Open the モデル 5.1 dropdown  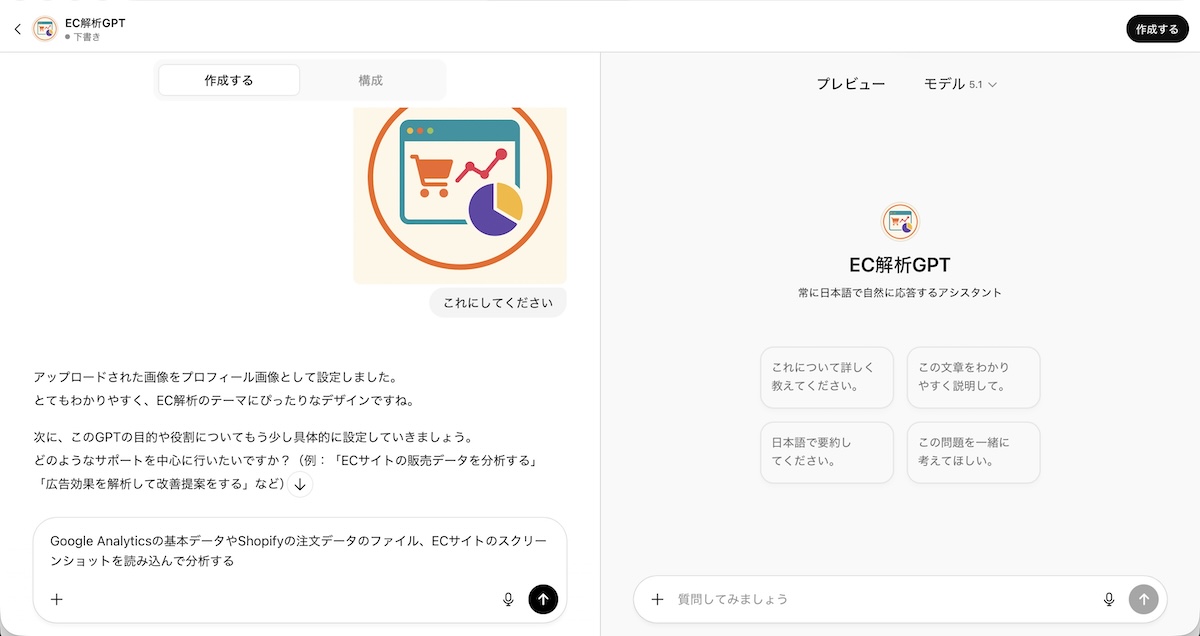tap(961, 84)
